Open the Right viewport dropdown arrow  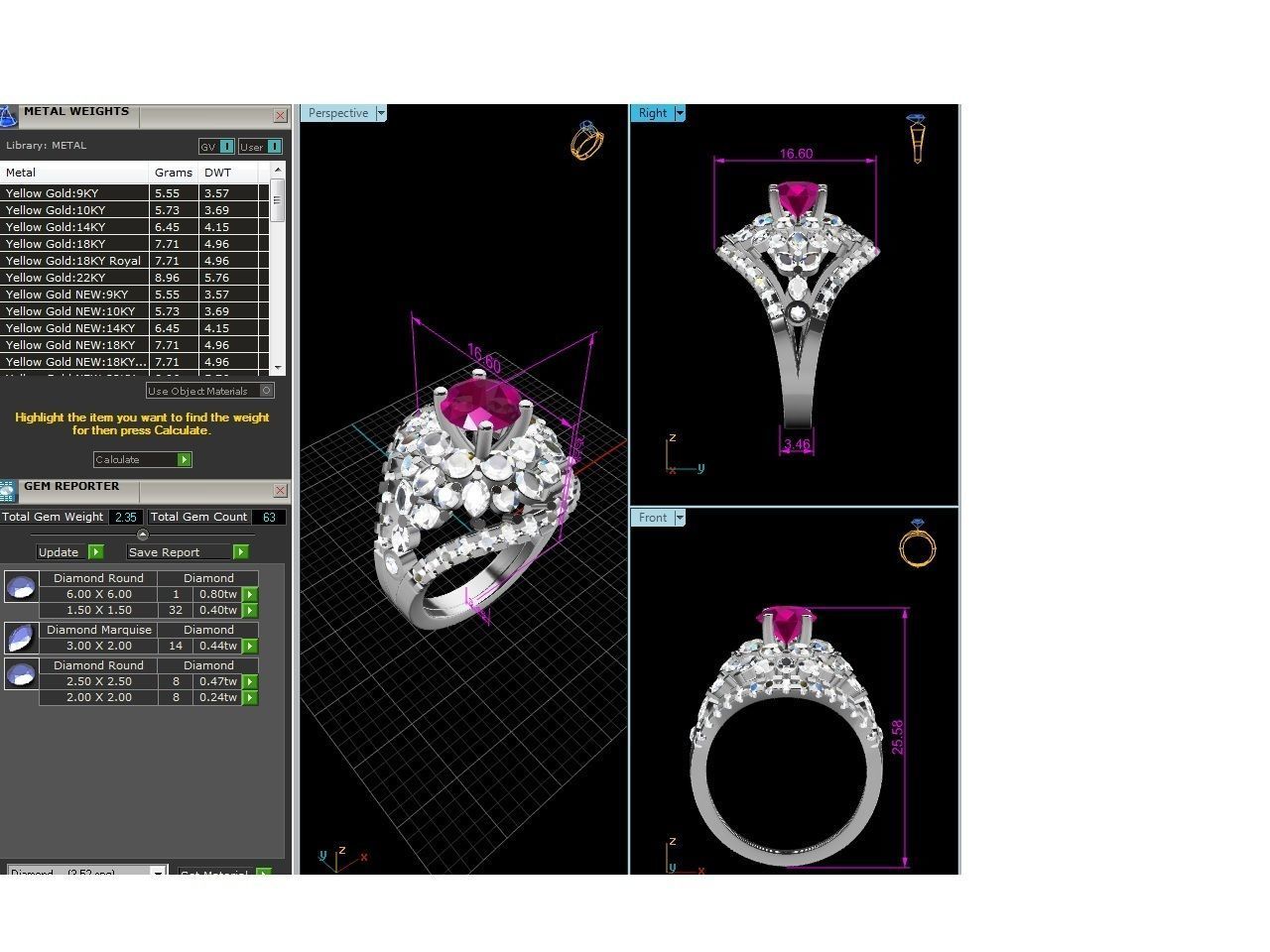(680, 113)
